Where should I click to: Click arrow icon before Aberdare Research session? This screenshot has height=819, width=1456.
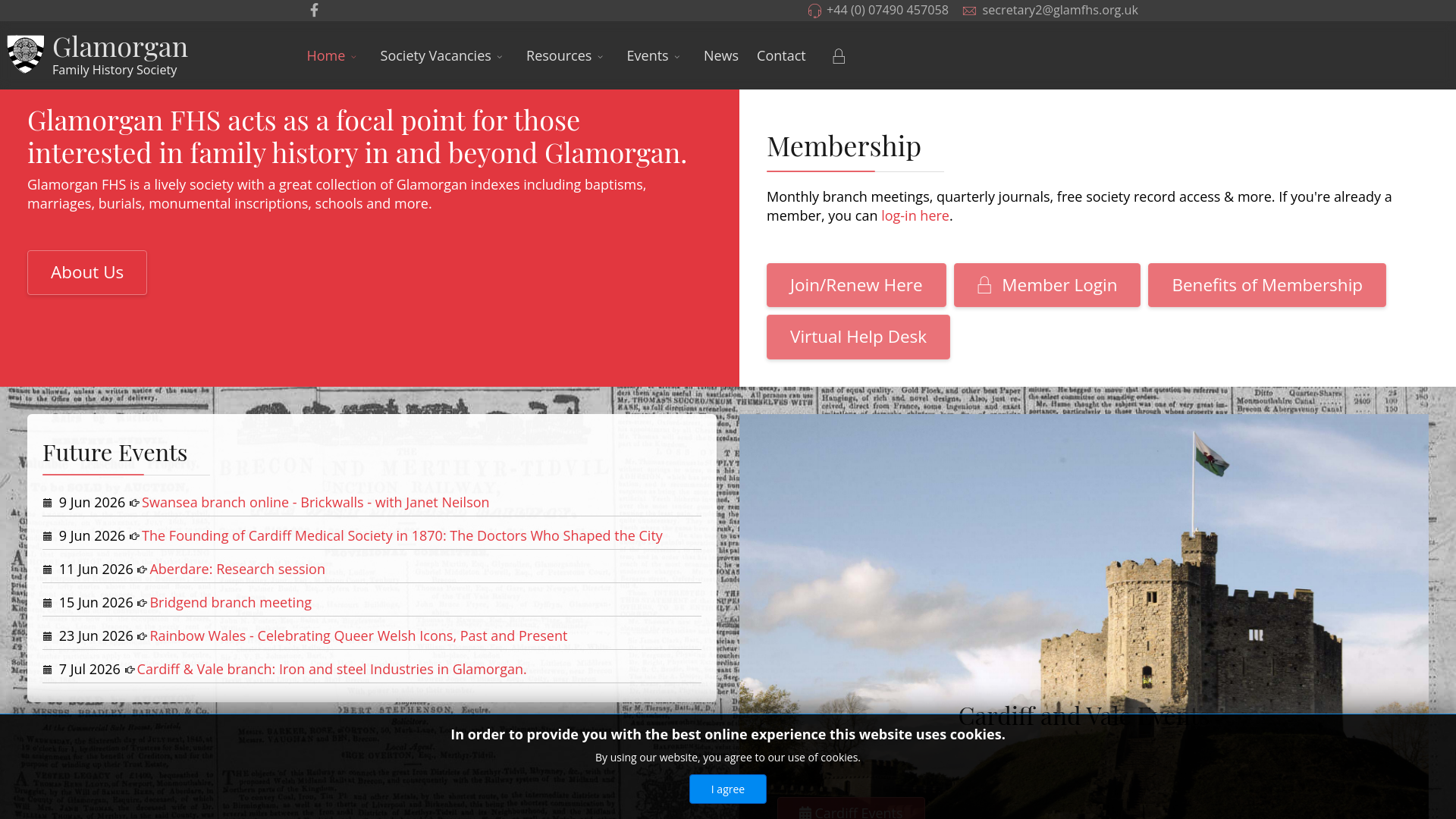tap(142, 570)
